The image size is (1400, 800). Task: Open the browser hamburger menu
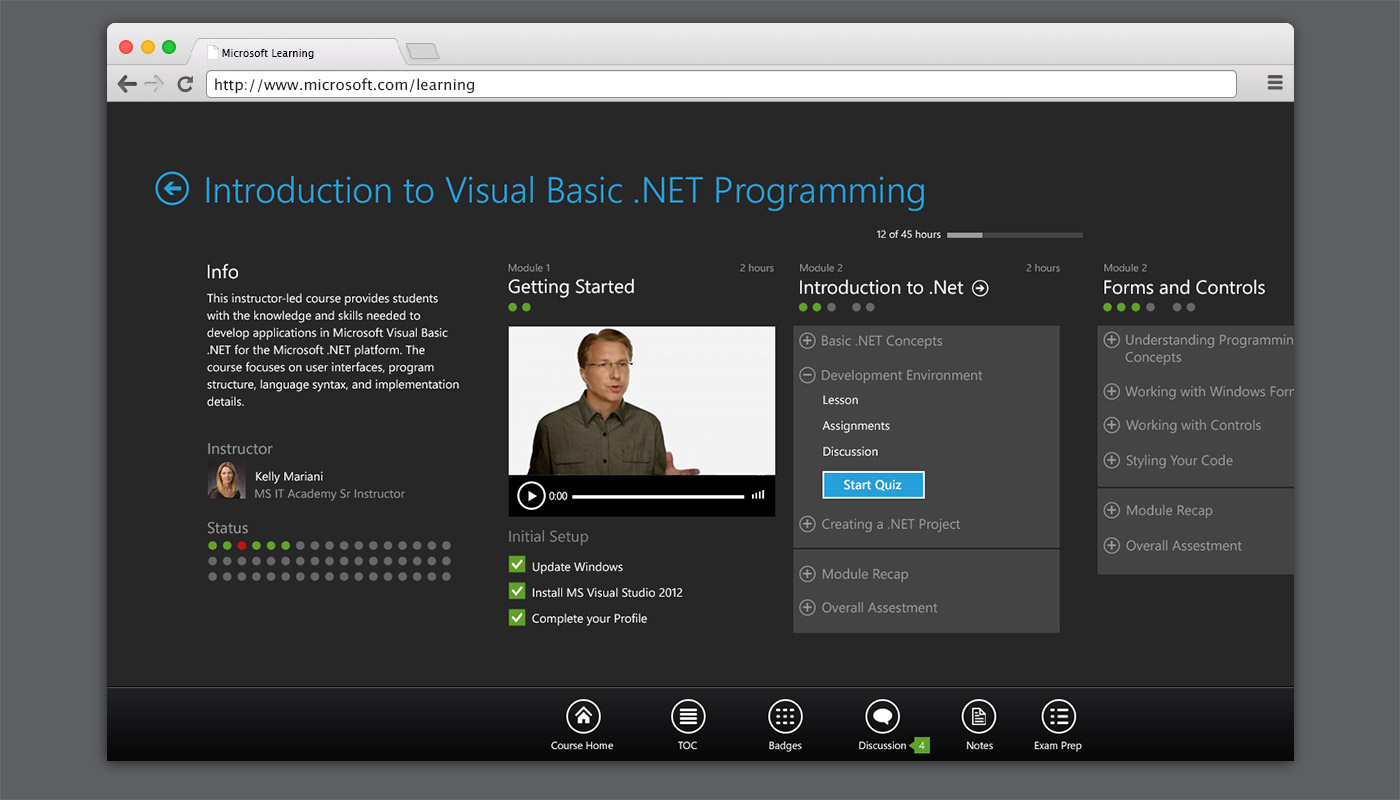[x=1275, y=83]
